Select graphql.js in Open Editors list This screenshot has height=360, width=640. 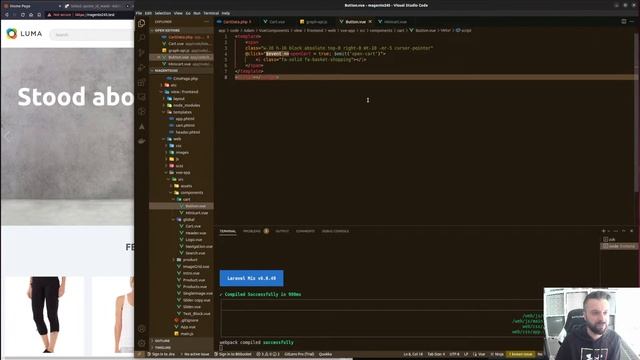click(182, 50)
